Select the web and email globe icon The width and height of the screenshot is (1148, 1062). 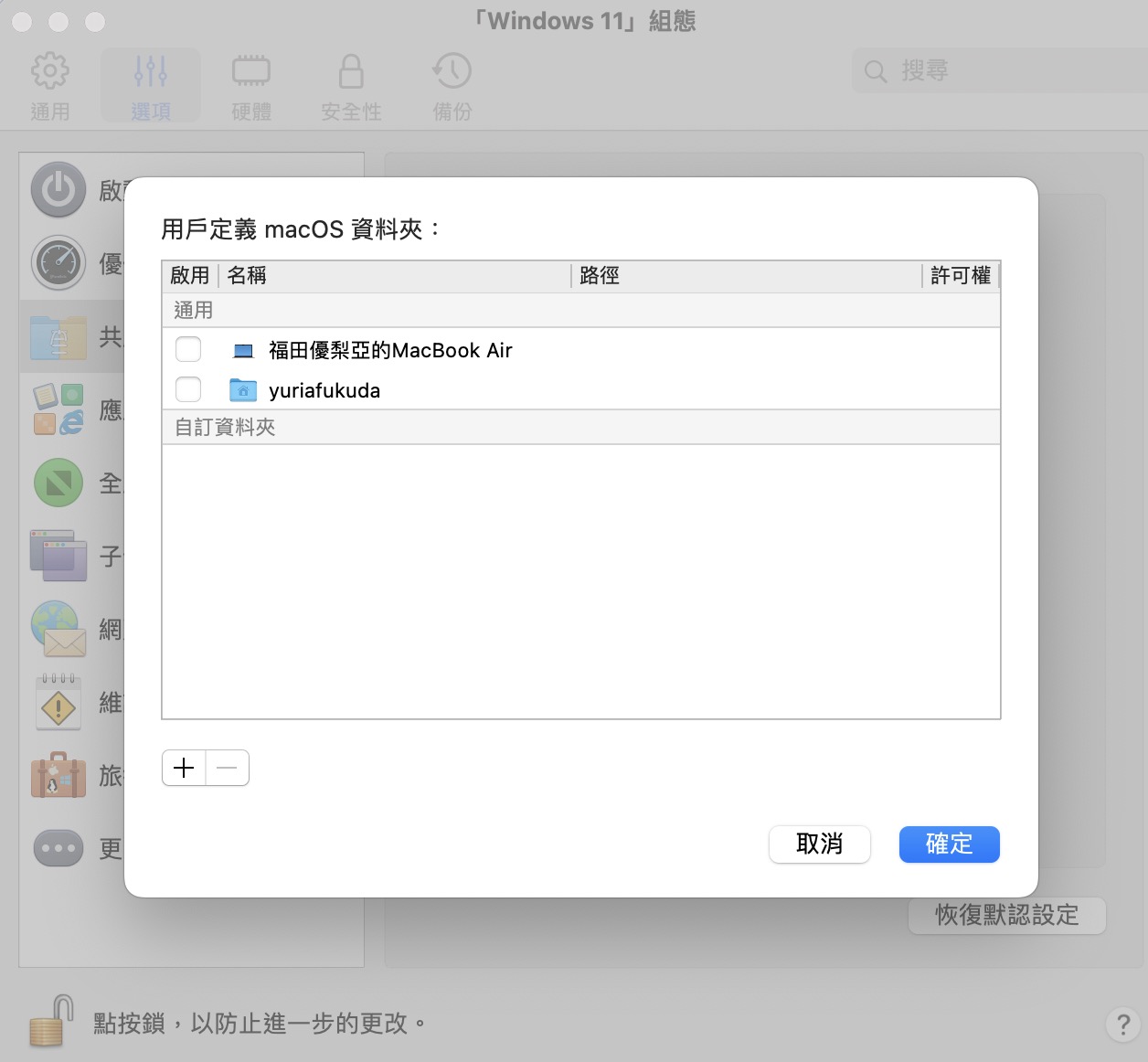(x=58, y=629)
